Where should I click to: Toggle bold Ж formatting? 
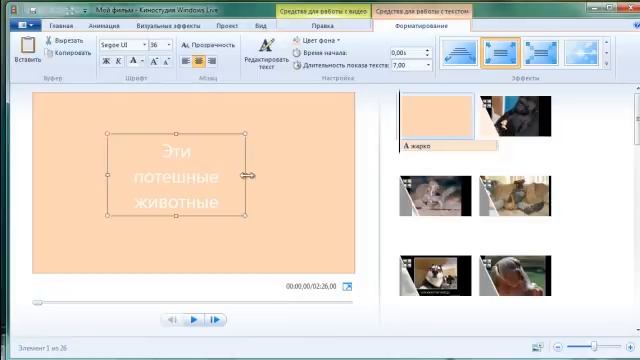(106, 61)
